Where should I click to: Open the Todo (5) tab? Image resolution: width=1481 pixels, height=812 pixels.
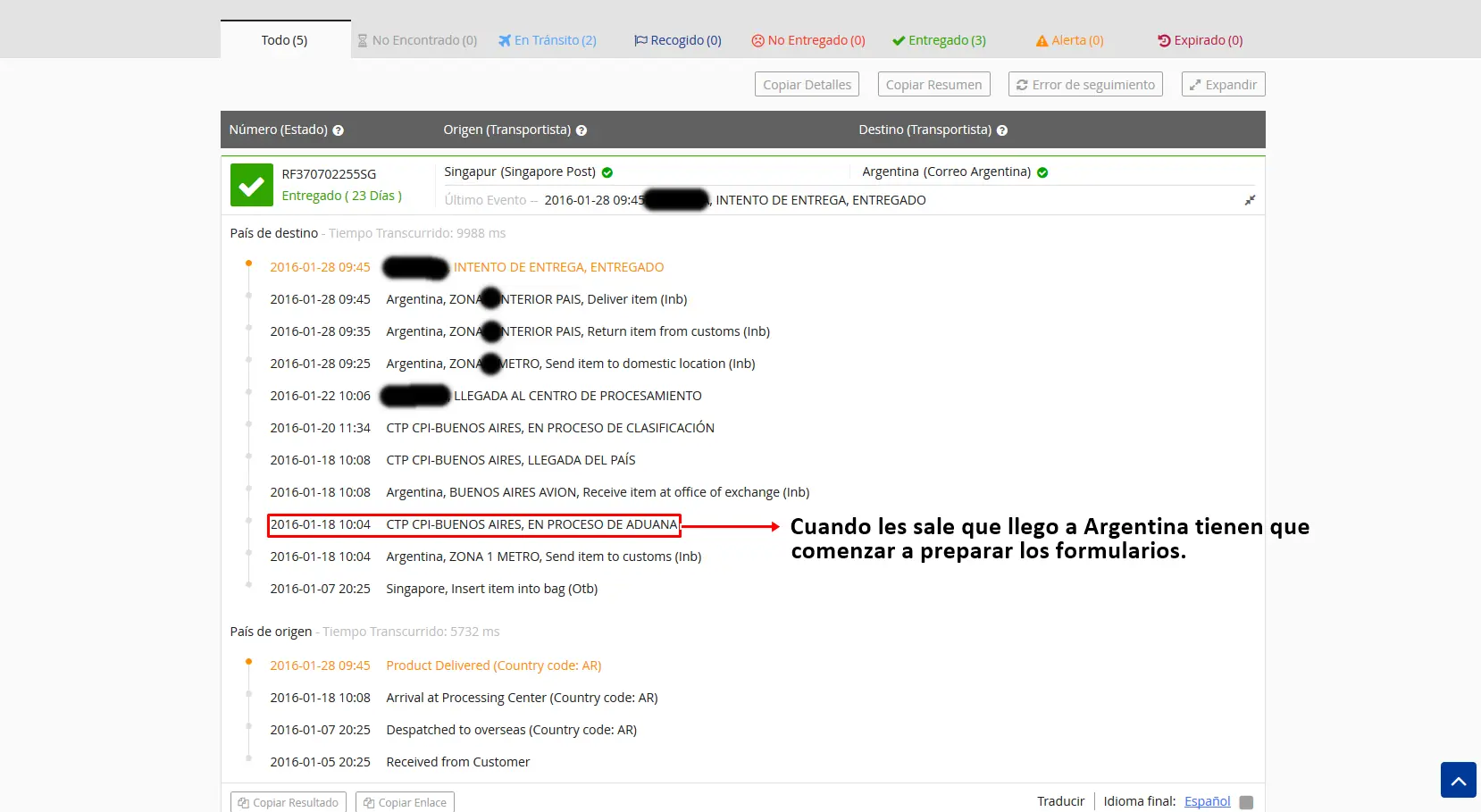tap(285, 40)
